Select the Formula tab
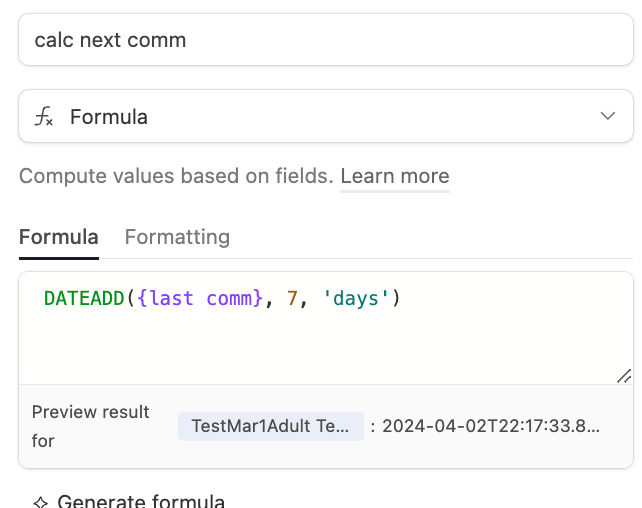The width and height of the screenshot is (642, 508). click(59, 237)
